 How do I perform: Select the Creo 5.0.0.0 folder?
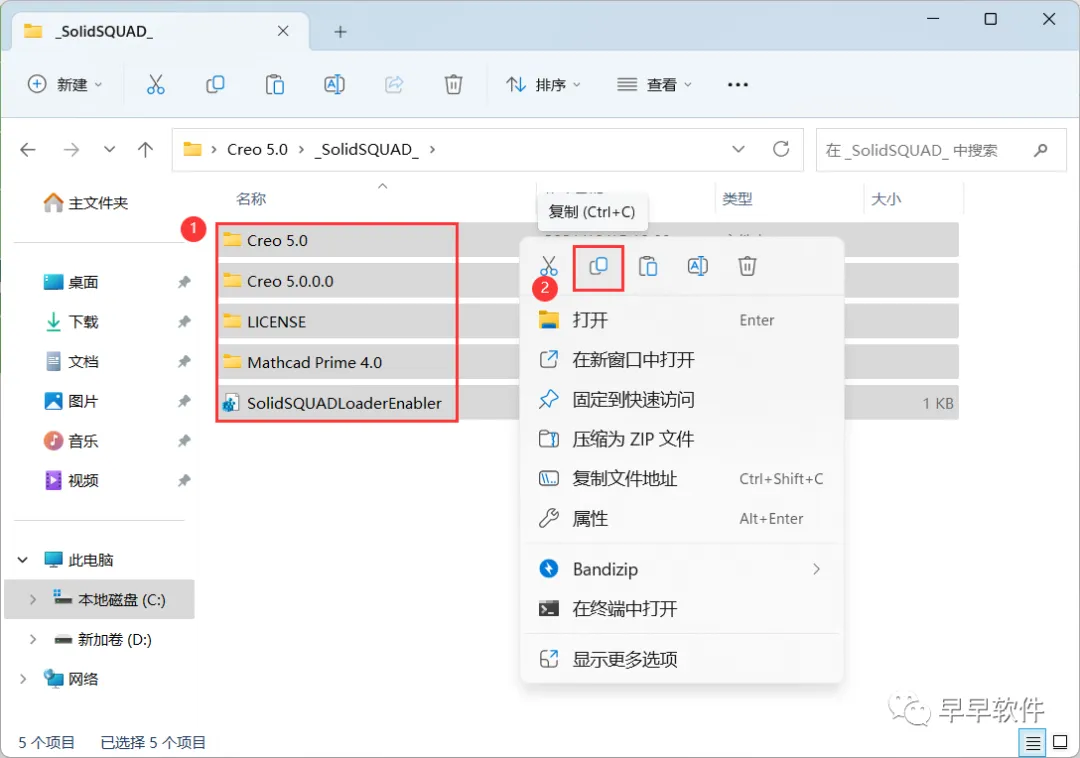coord(290,281)
